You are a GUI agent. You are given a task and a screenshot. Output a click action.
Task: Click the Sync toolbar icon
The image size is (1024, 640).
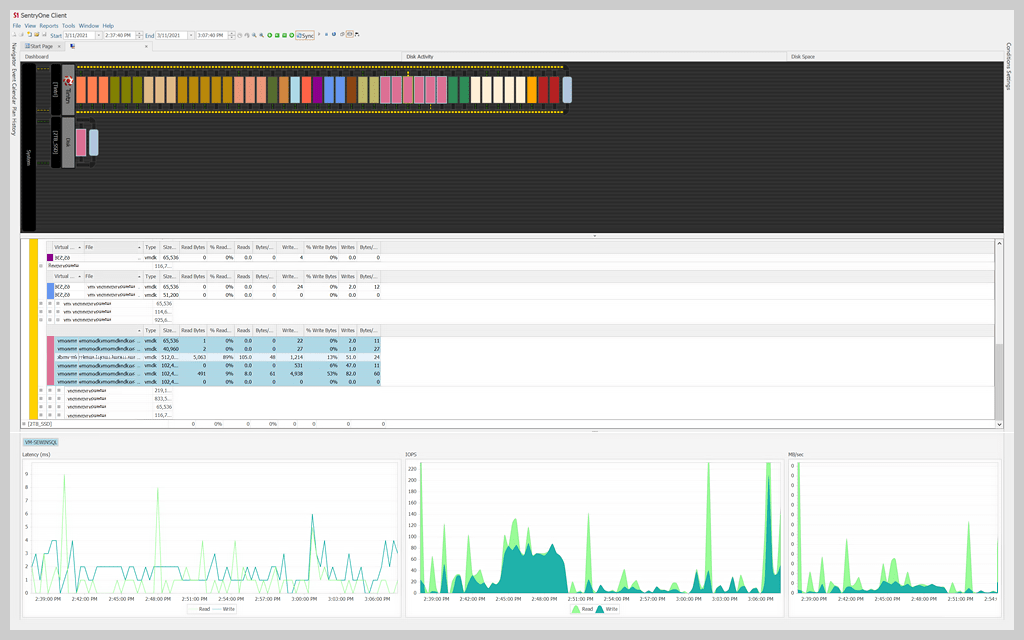pos(304,33)
